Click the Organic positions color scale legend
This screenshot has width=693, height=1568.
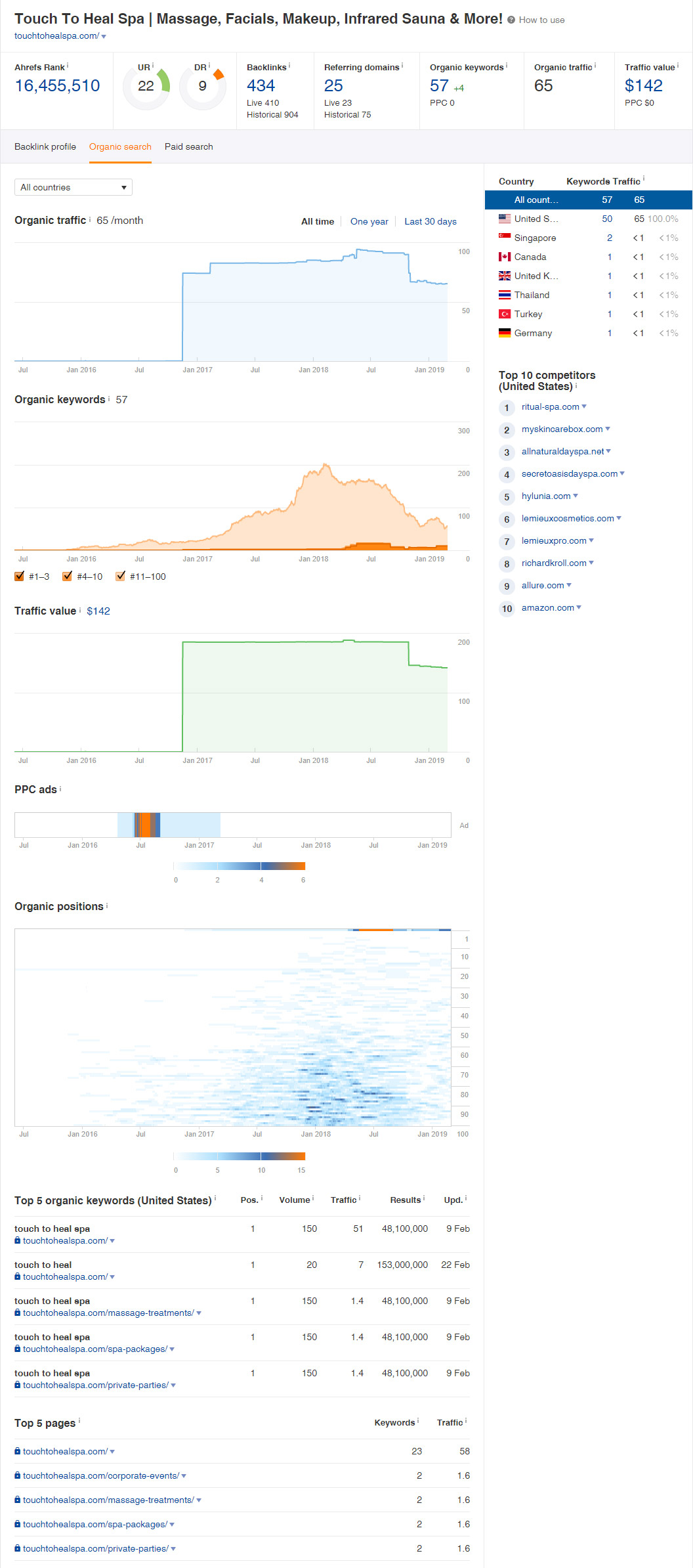click(239, 1156)
